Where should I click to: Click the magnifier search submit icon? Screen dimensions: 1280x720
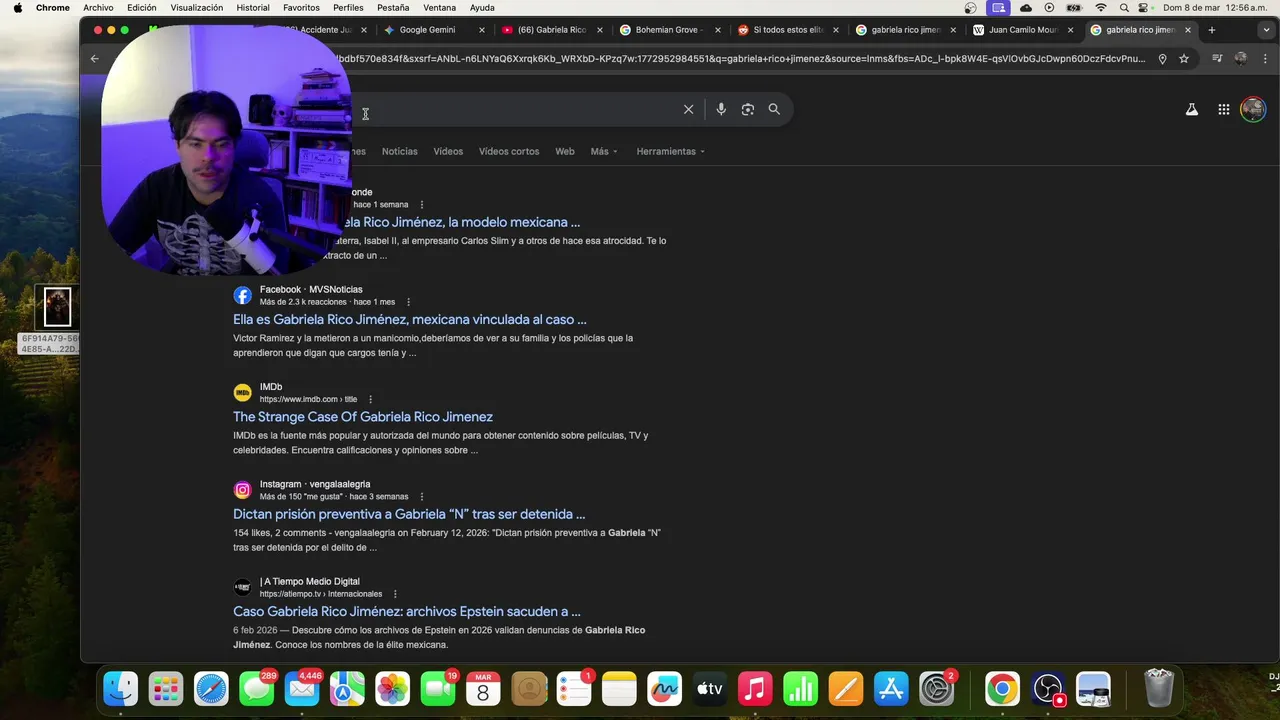[774, 109]
